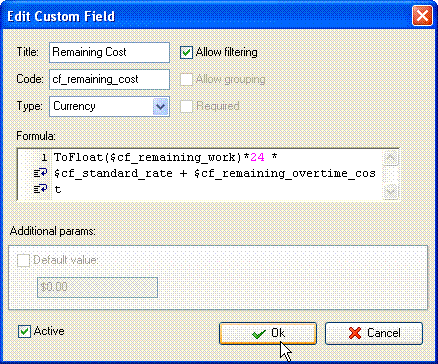Click inside the Formula text editor
This screenshot has width=438, height=364.
point(217,175)
